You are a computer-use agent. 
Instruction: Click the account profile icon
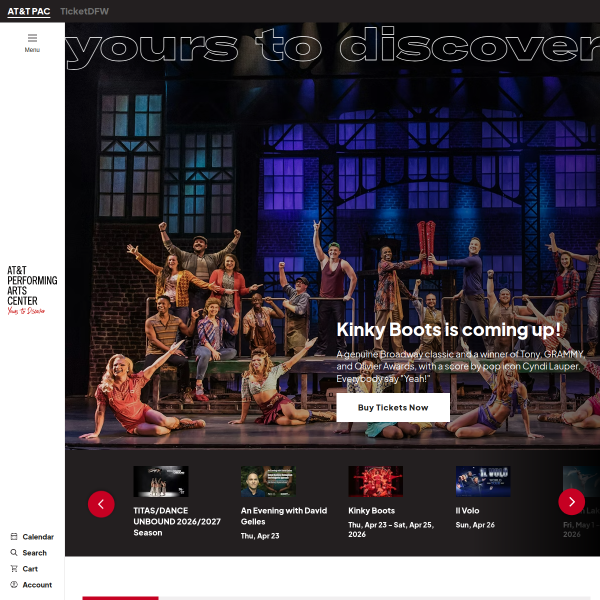point(14,585)
